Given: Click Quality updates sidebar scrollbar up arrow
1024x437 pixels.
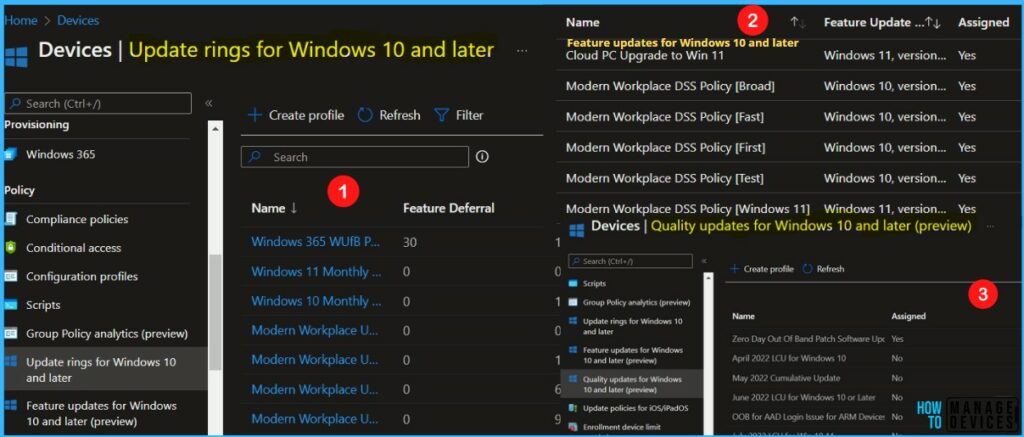Looking at the screenshot, I should pyautogui.click(x=709, y=277).
